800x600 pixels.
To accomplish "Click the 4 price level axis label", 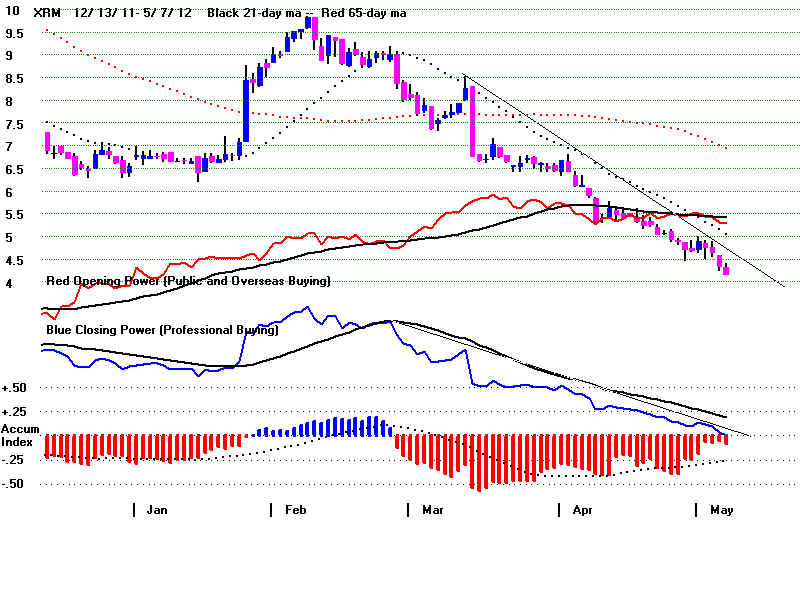I will 9,283.
